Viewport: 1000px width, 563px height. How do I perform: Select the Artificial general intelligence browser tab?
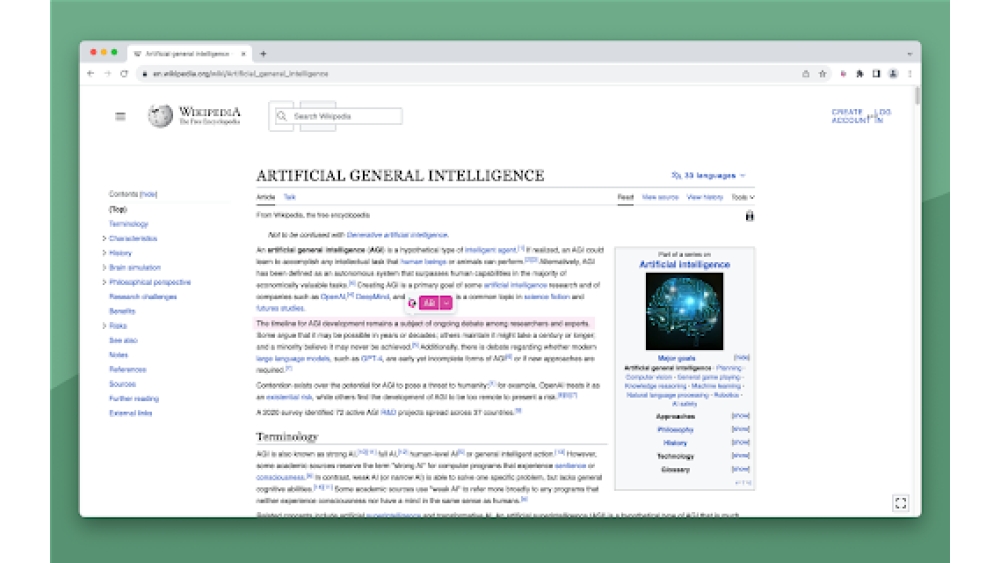[188, 54]
